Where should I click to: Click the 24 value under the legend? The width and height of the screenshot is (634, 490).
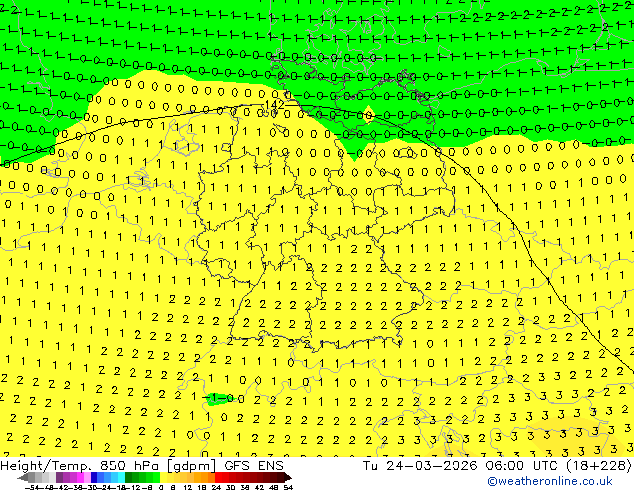[x=216, y=487]
